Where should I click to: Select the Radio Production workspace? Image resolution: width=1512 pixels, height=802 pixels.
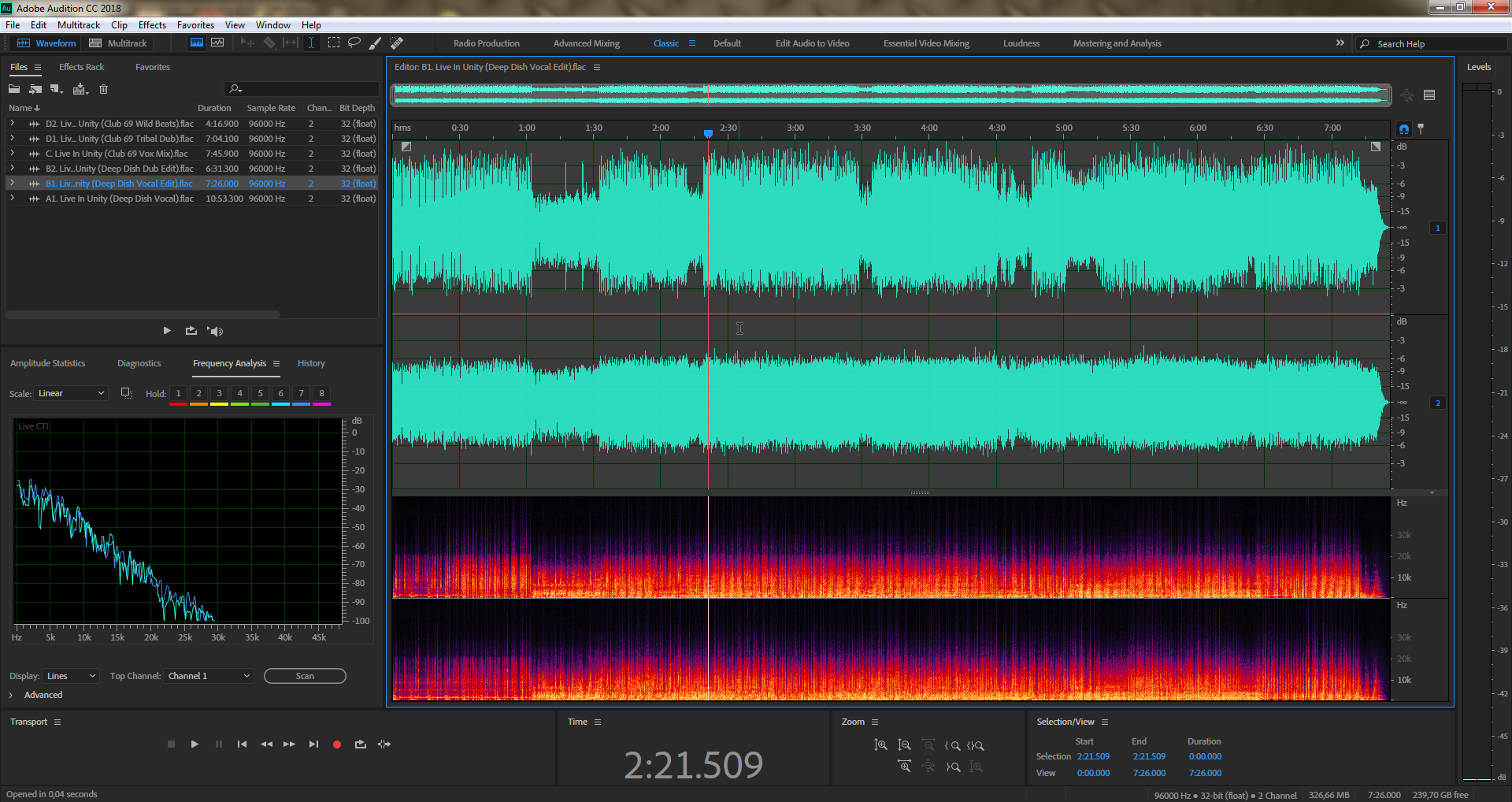(487, 43)
